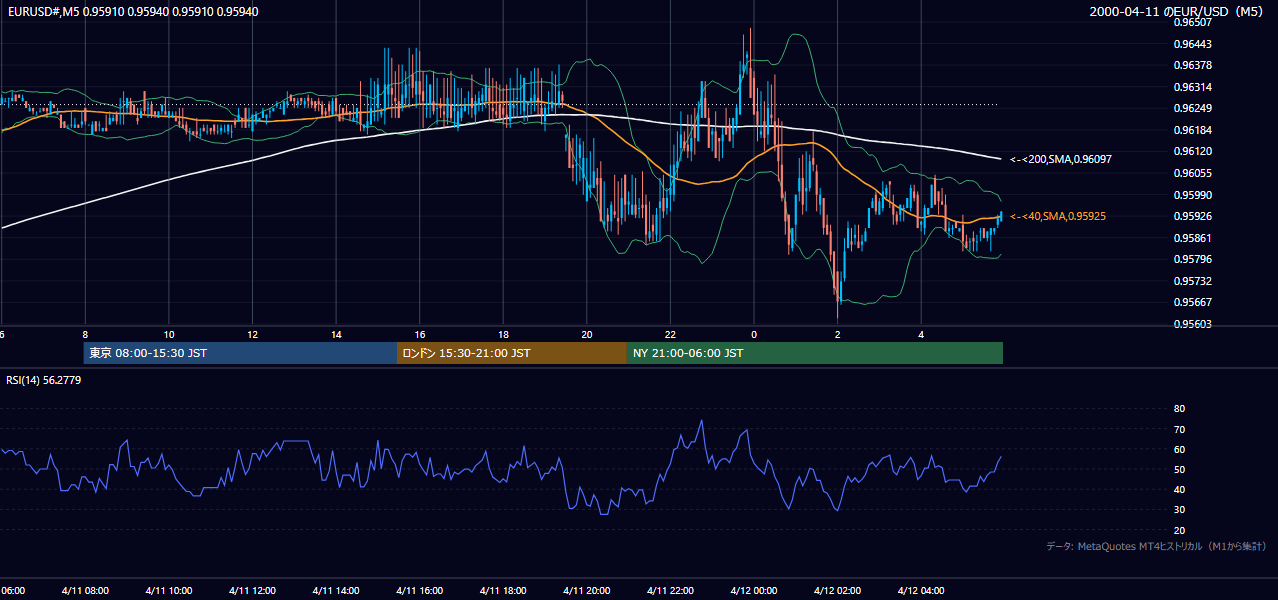Click price level 0.95990 on axis
The image size is (1278, 600).
click(1192, 195)
